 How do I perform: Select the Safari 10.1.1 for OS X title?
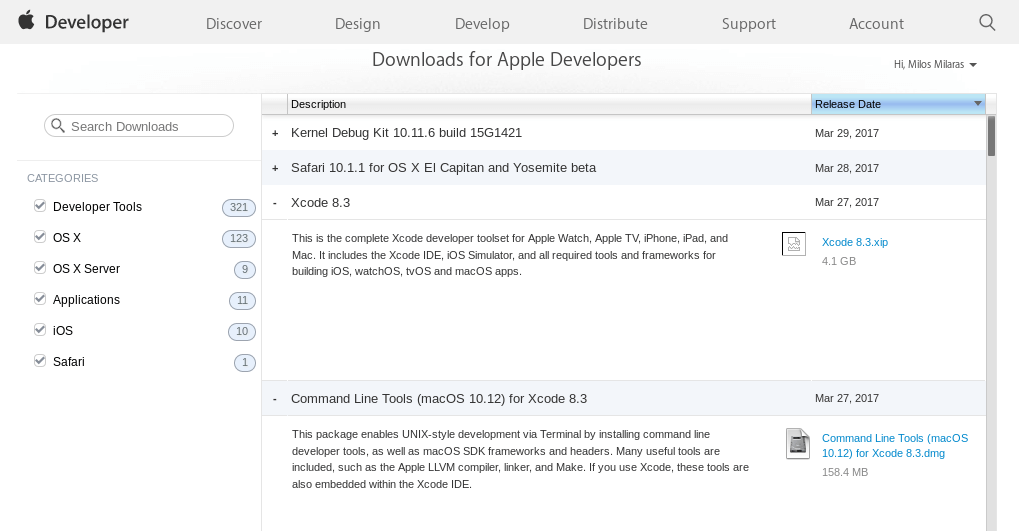coord(443,168)
